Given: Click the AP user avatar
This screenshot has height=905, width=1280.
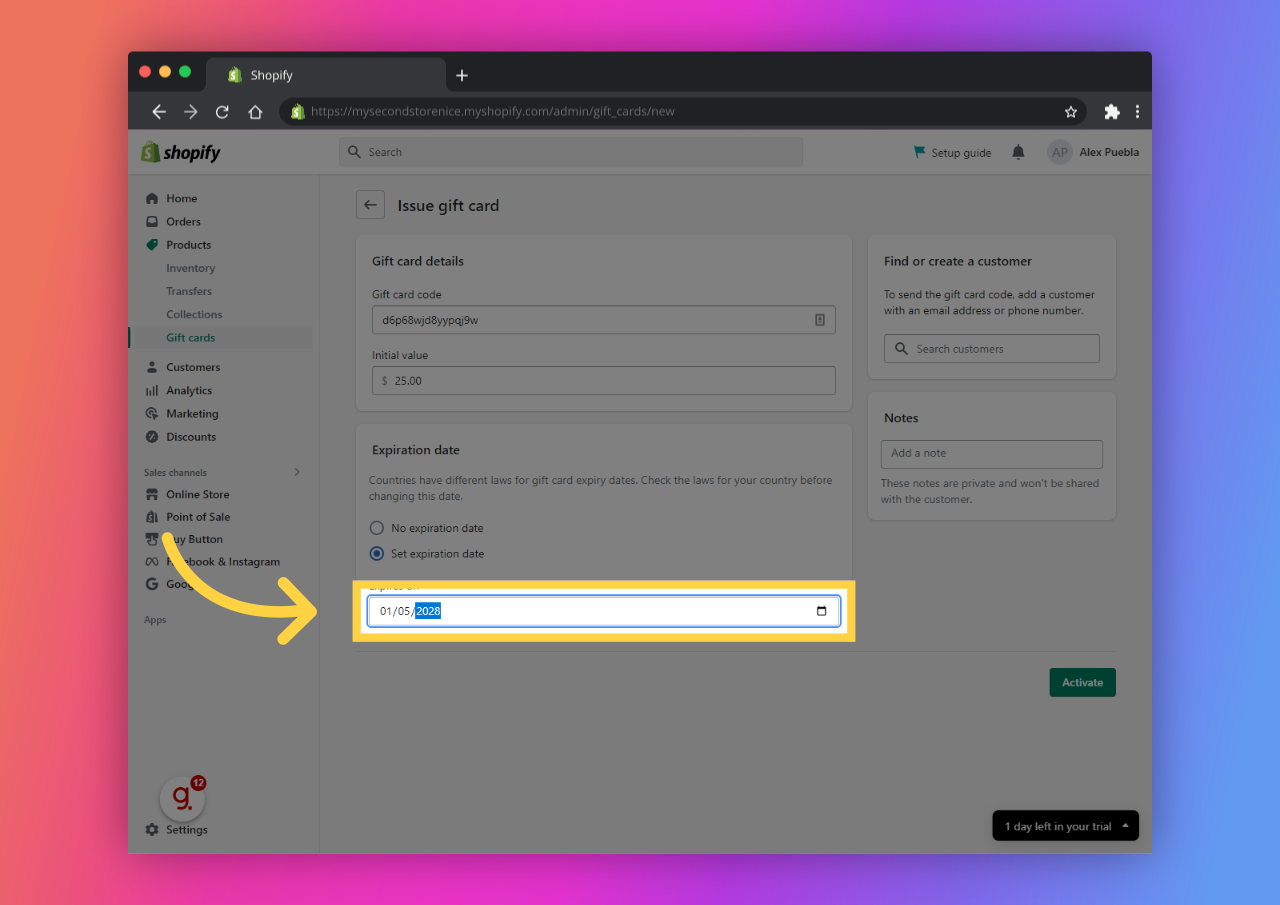Looking at the screenshot, I should pyautogui.click(x=1059, y=152).
